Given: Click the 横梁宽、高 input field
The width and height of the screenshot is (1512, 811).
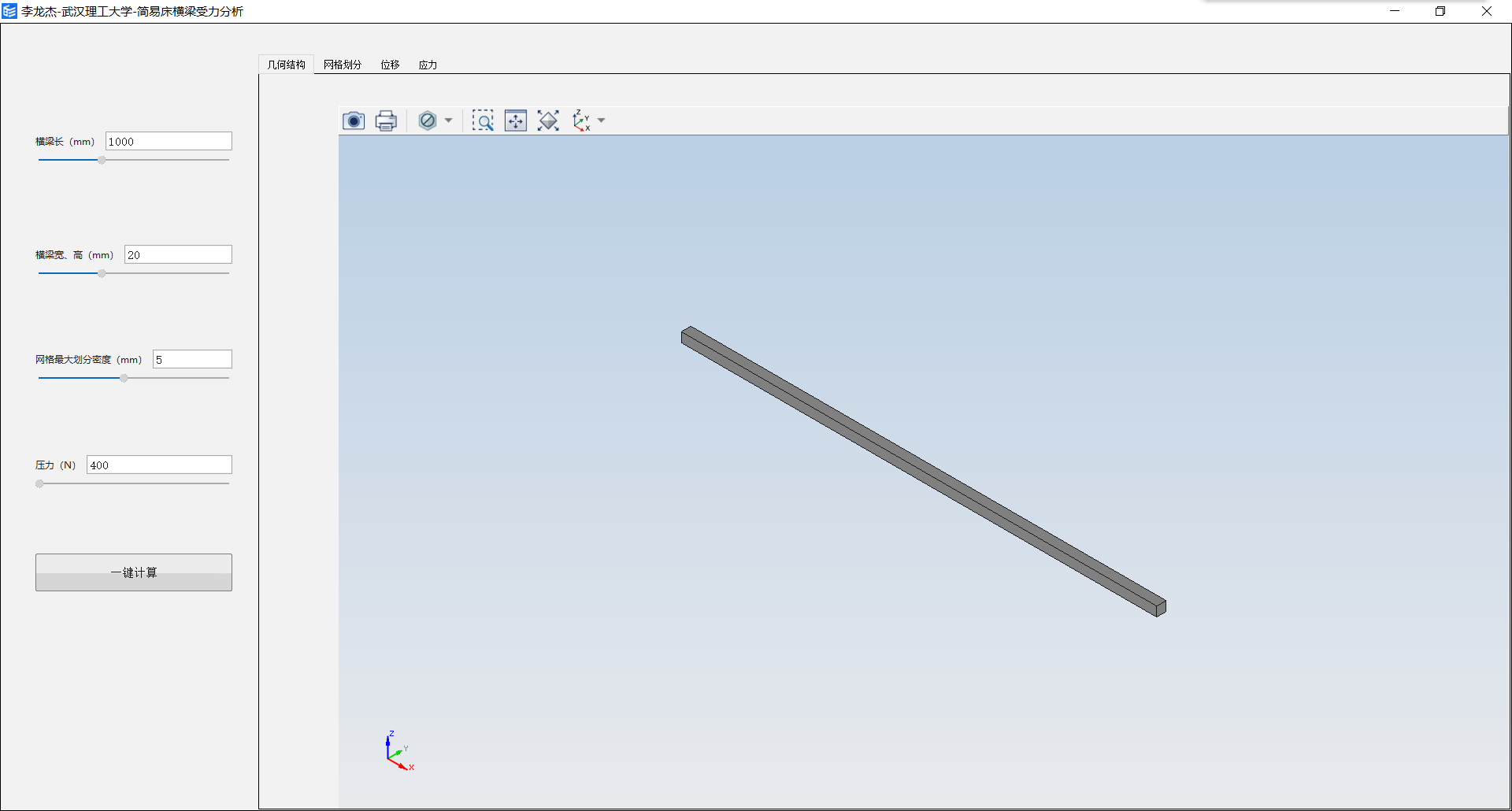Looking at the screenshot, I should coord(178,254).
